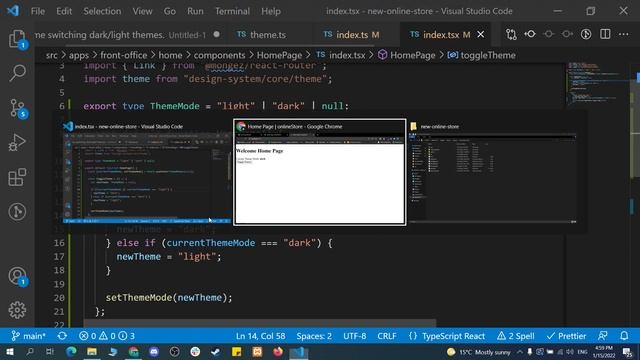Expand the 'apps' breadcrumb segment
This screenshot has width=640, height=360.
(79, 55)
